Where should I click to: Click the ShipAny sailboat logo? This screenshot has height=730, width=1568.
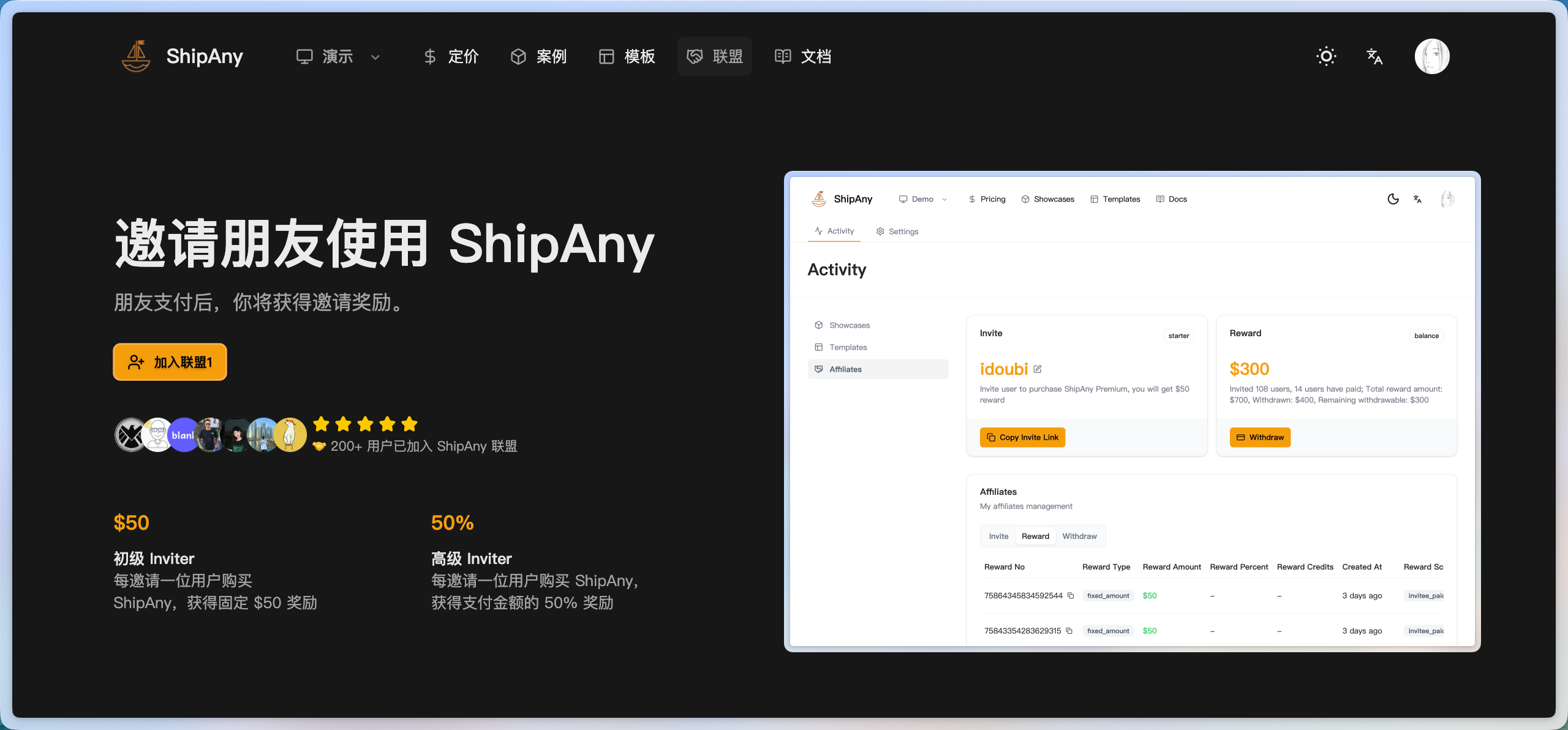coord(136,56)
